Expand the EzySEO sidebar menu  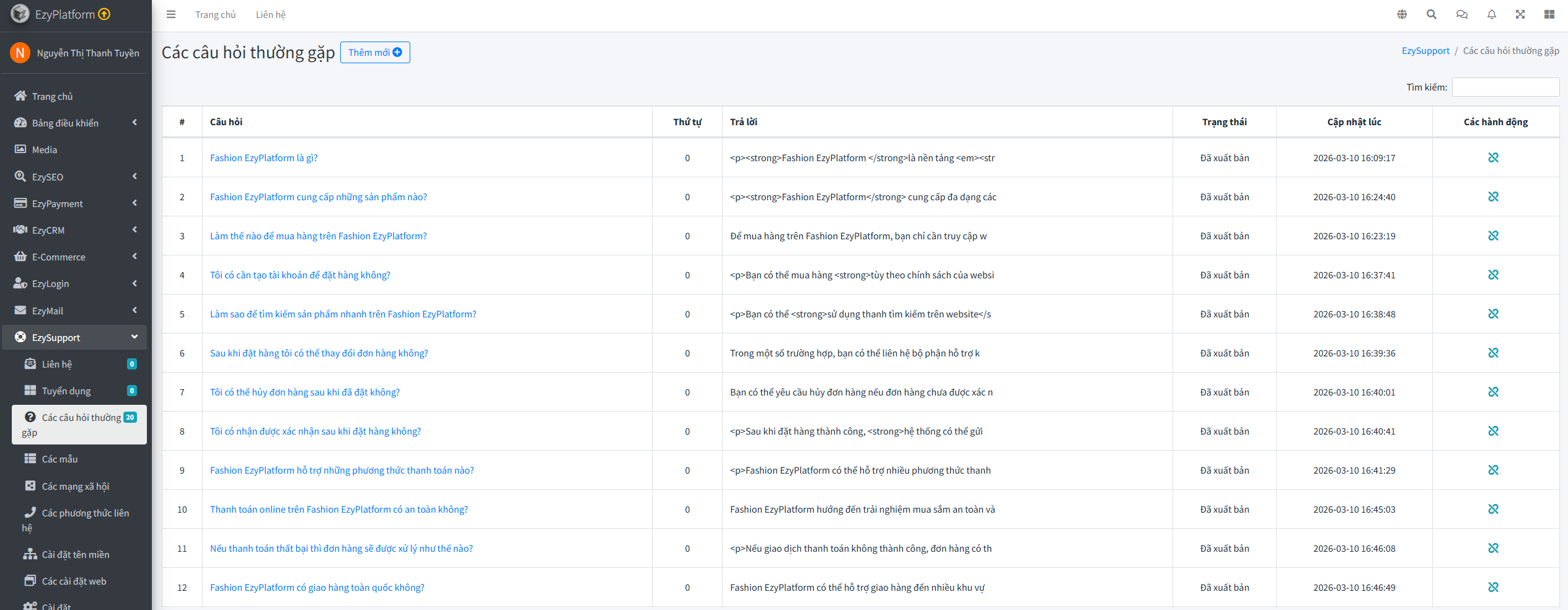click(x=76, y=177)
